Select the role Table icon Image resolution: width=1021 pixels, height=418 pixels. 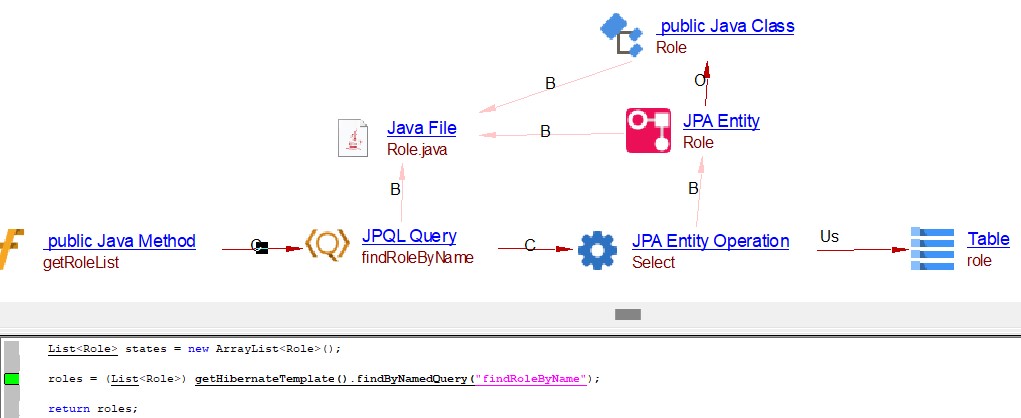pos(932,249)
